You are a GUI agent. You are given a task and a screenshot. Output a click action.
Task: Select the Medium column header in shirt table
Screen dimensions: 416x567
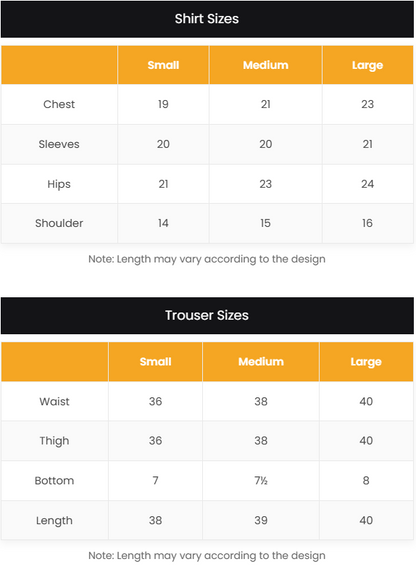(266, 65)
